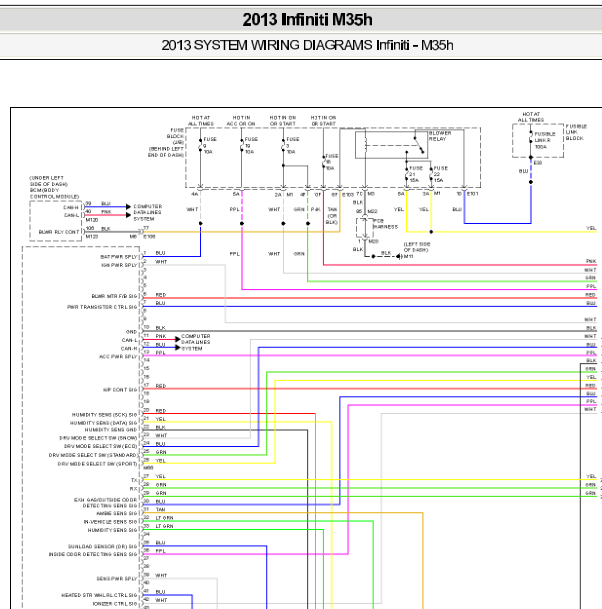Select the "HUMIDITY SENS GND" label
Viewport: 602px width, 609px height.
111,430
